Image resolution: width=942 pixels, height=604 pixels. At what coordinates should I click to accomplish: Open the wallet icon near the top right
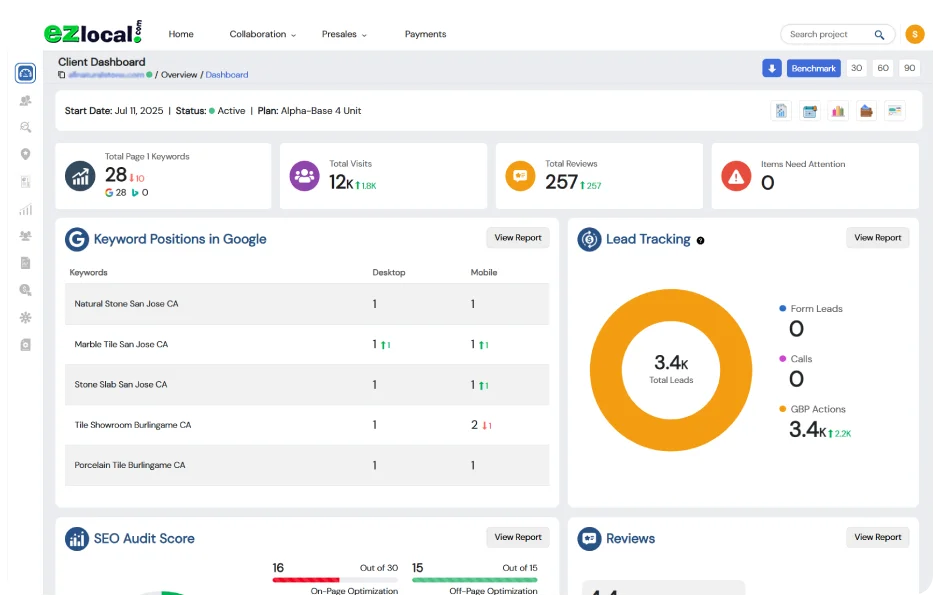coord(866,110)
